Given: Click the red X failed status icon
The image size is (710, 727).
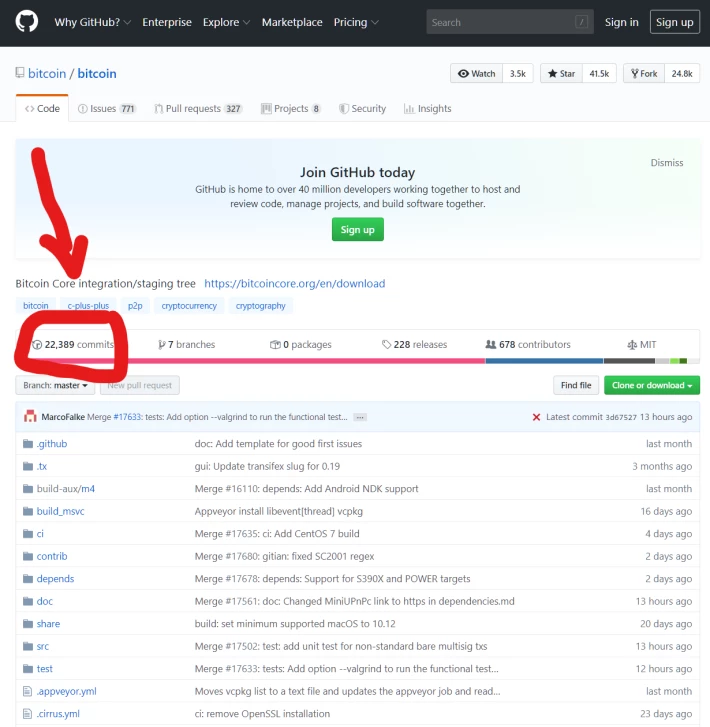Looking at the screenshot, I should 536,417.
